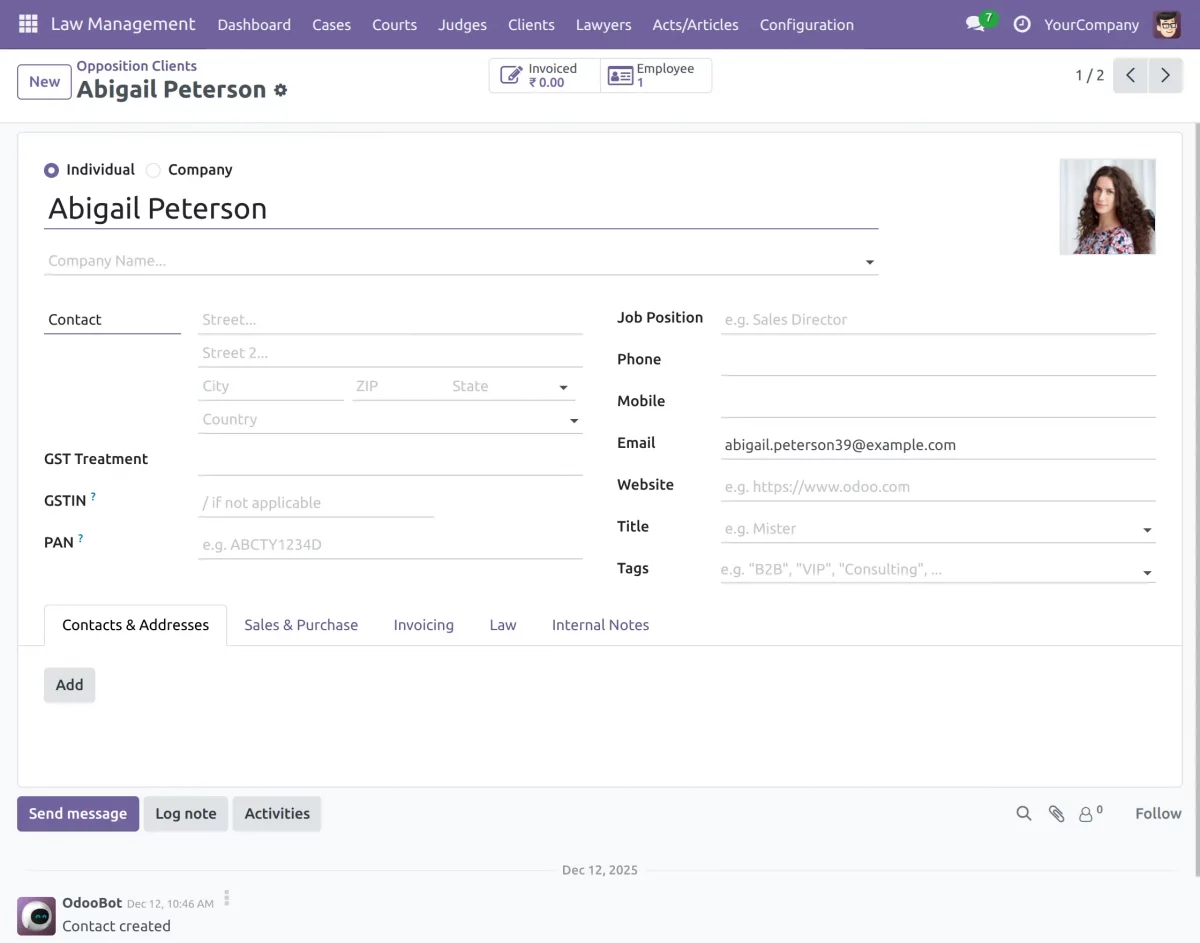
Task: Open the Discuss messages icon
Action: click(x=973, y=24)
